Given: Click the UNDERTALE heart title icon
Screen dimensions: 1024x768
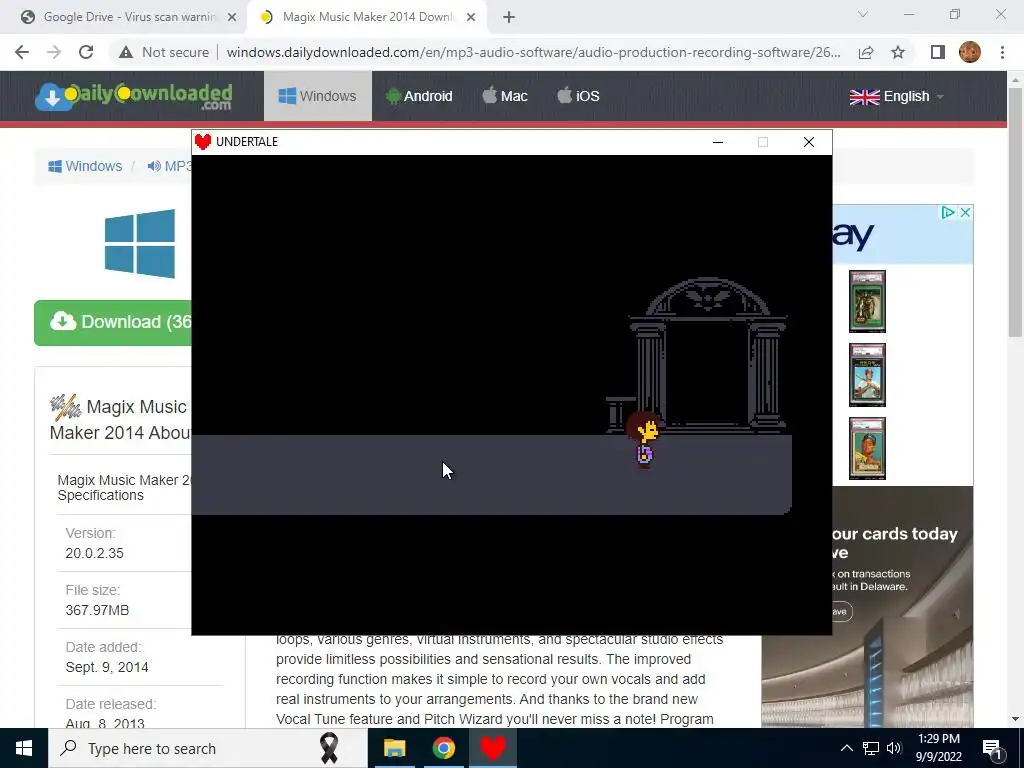Looking at the screenshot, I should point(203,142).
